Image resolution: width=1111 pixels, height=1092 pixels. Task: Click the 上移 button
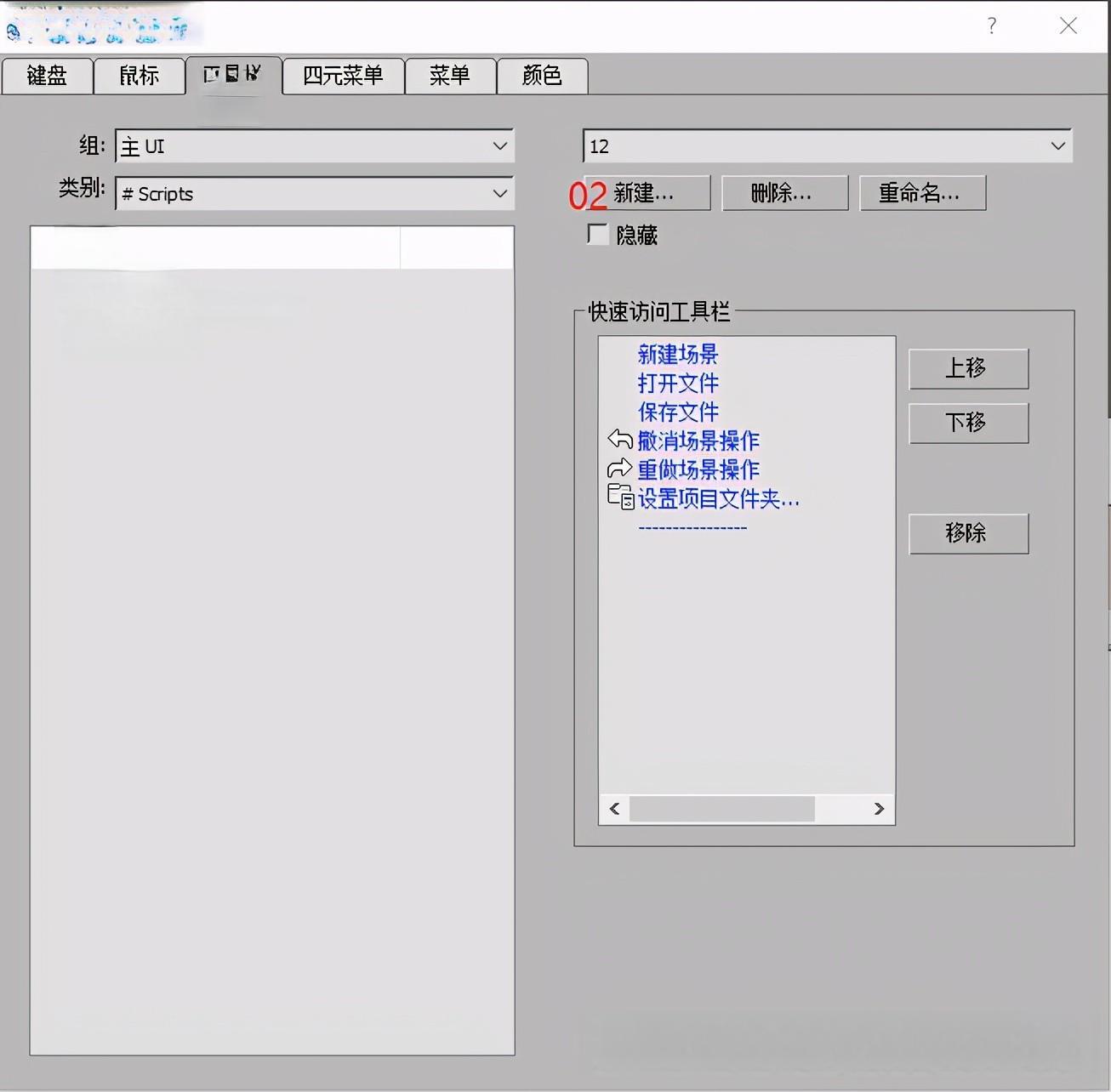(x=968, y=368)
